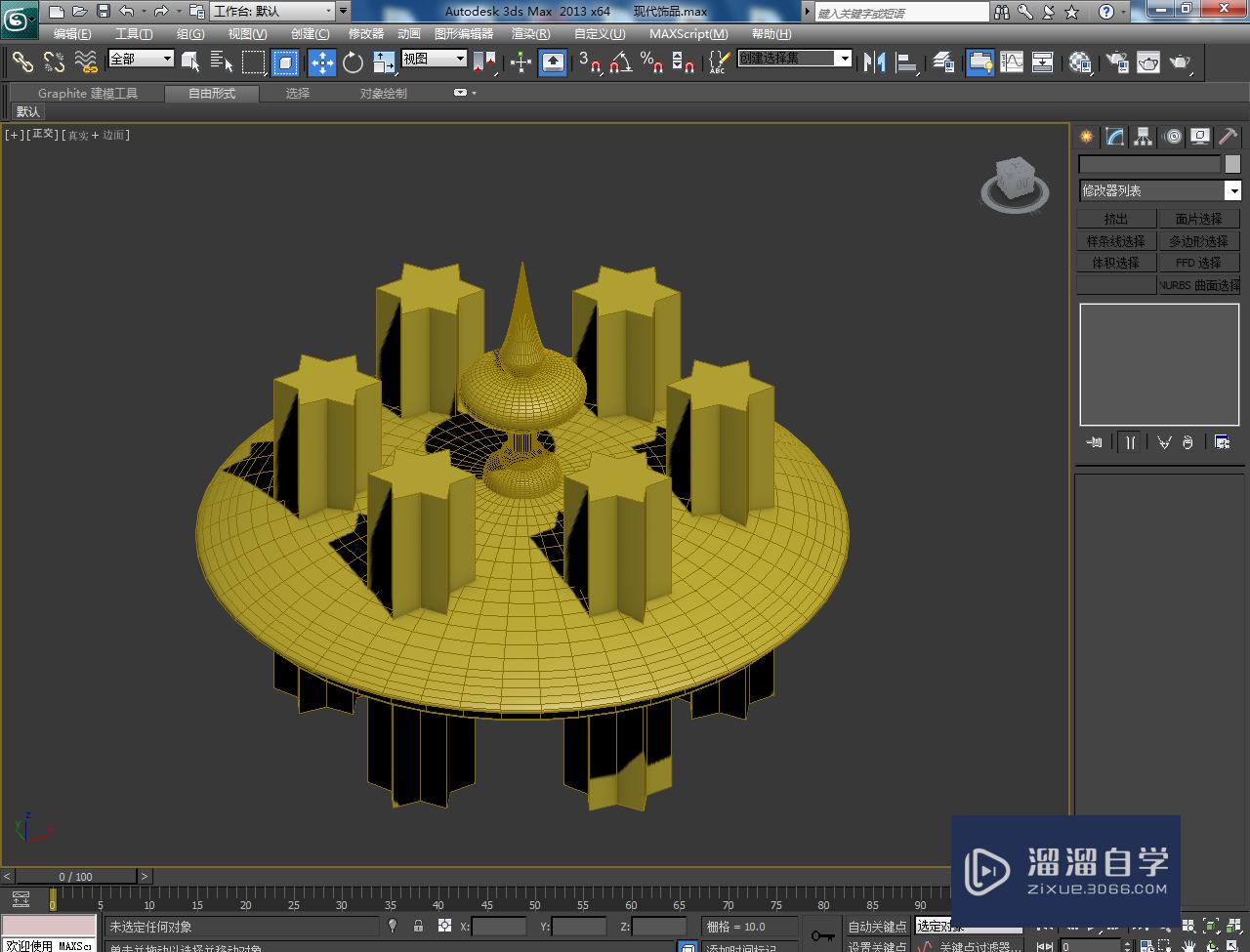
Task: Click the FFD 选择 modifier button
Action: coord(1199,263)
